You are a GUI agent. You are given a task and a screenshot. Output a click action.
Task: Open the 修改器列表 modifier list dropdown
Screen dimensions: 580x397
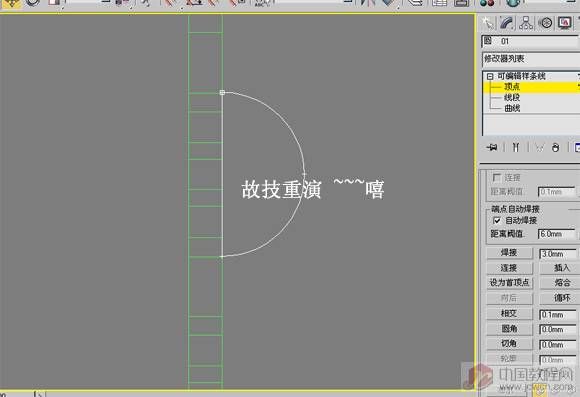pyautogui.click(x=531, y=59)
